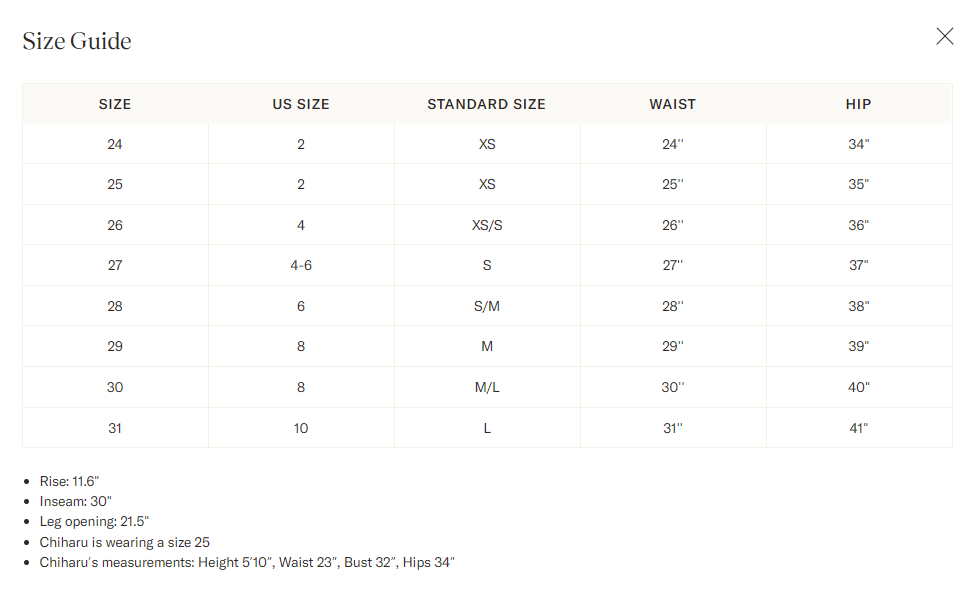Click the S/M standard size cell
967x597 pixels.
click(487, 306)
